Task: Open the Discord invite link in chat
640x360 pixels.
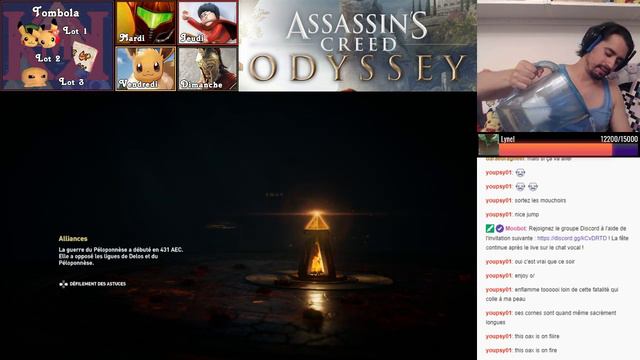Action: click(572, 238)
